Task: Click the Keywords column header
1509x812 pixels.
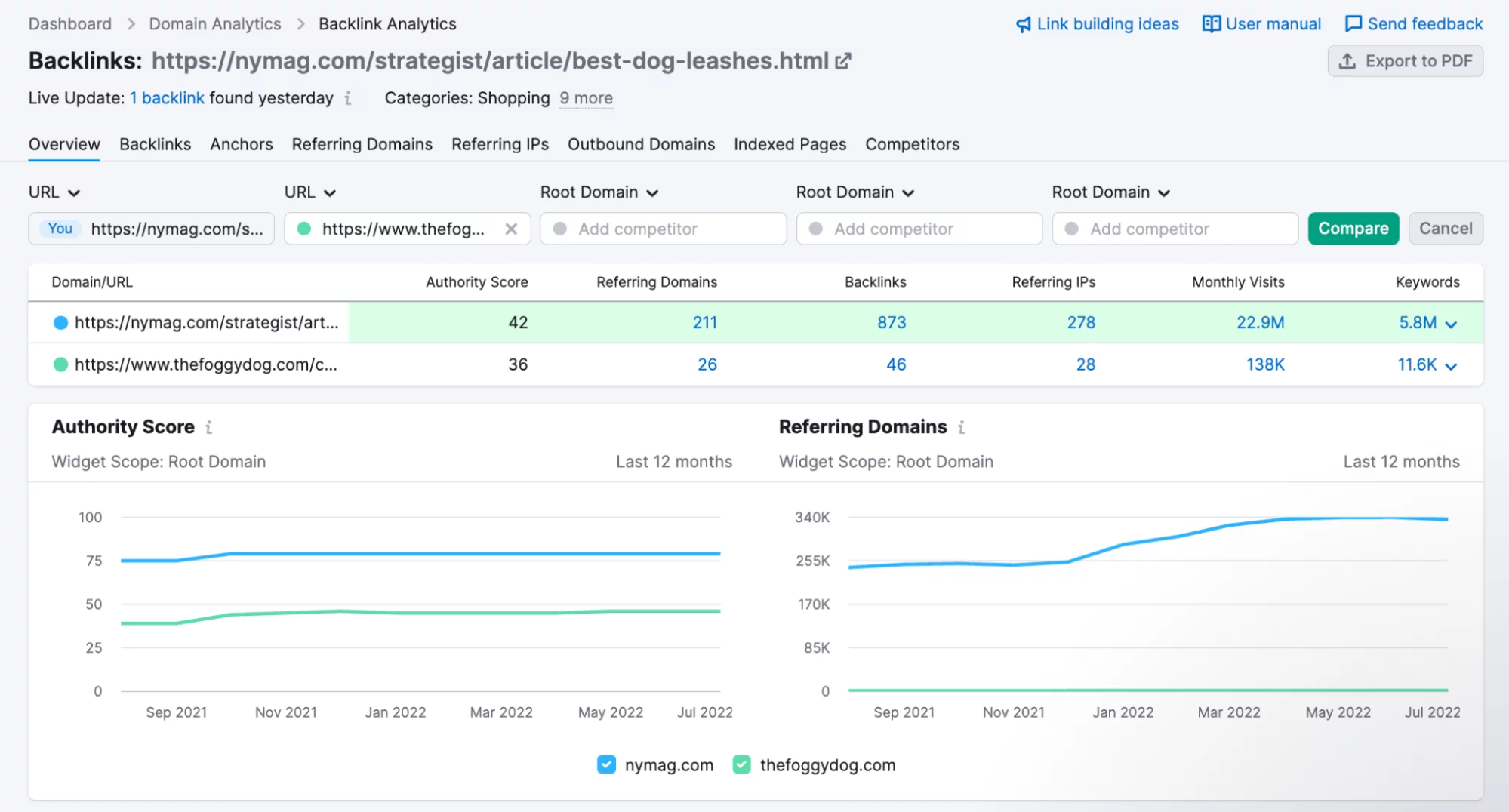Action: (x=1427, y=282)
